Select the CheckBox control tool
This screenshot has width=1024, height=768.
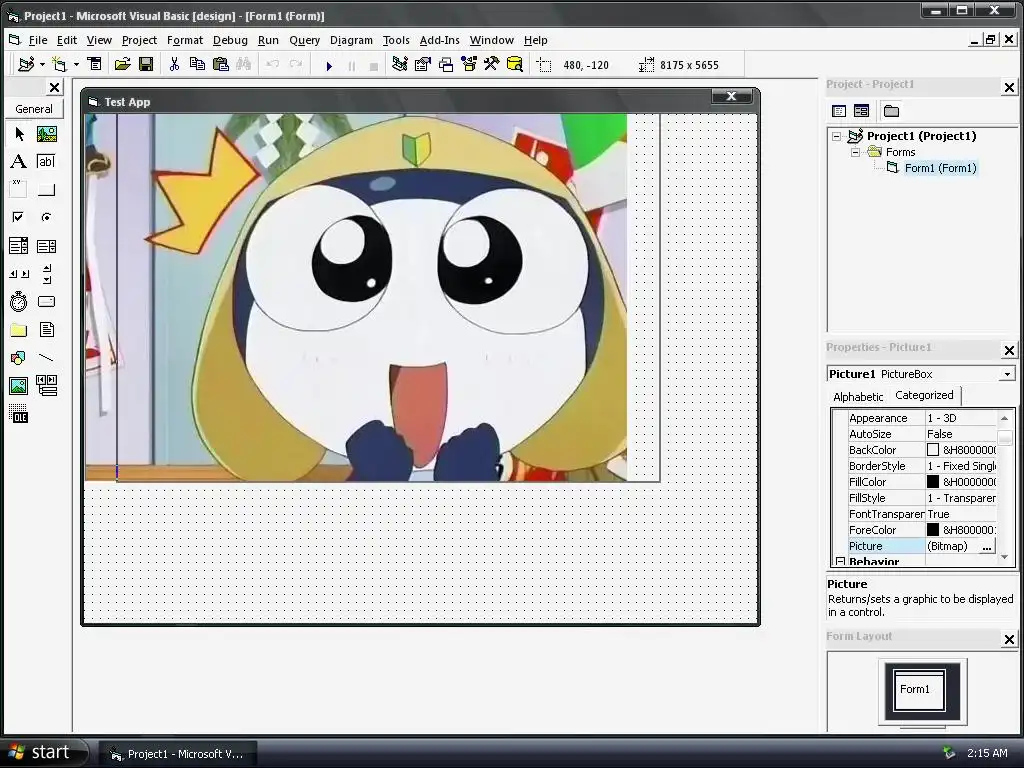[x=19, y=217]
